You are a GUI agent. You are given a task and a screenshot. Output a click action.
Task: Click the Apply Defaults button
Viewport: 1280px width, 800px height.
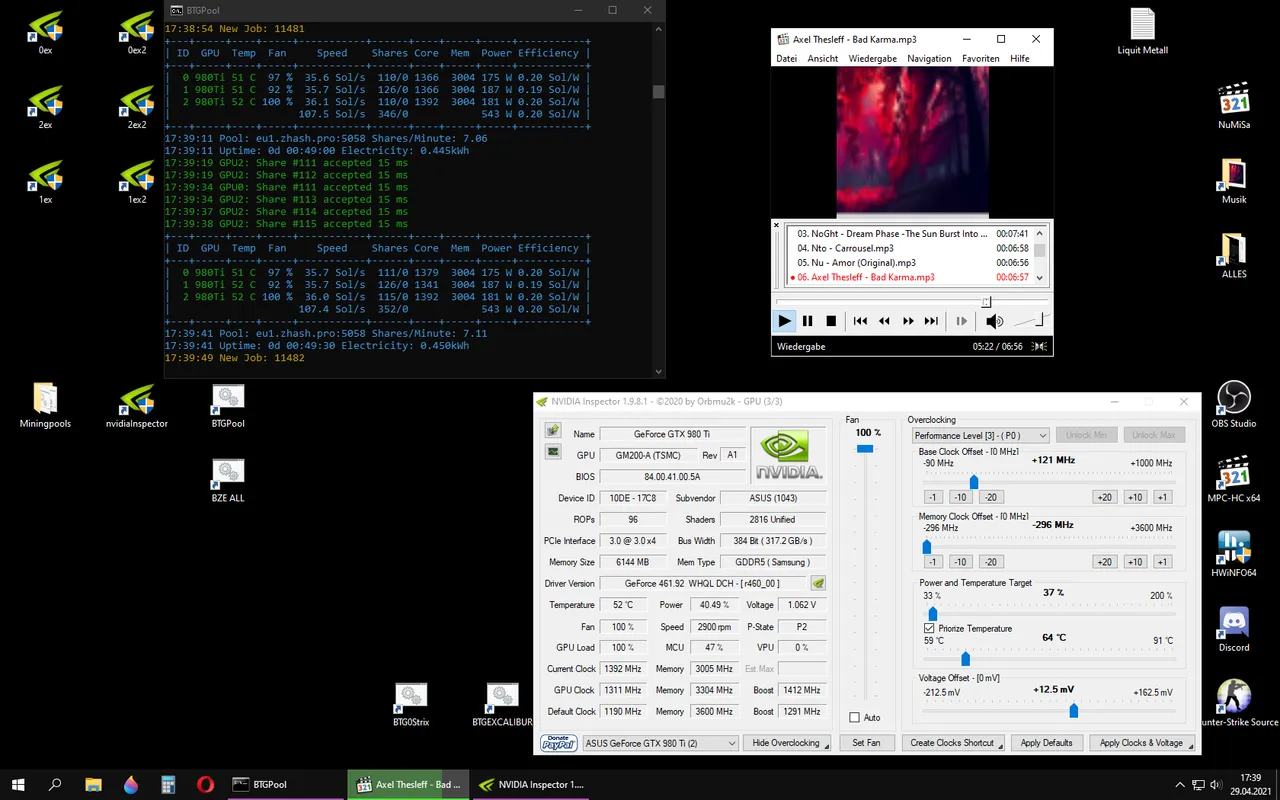(x=1046, y=743)
